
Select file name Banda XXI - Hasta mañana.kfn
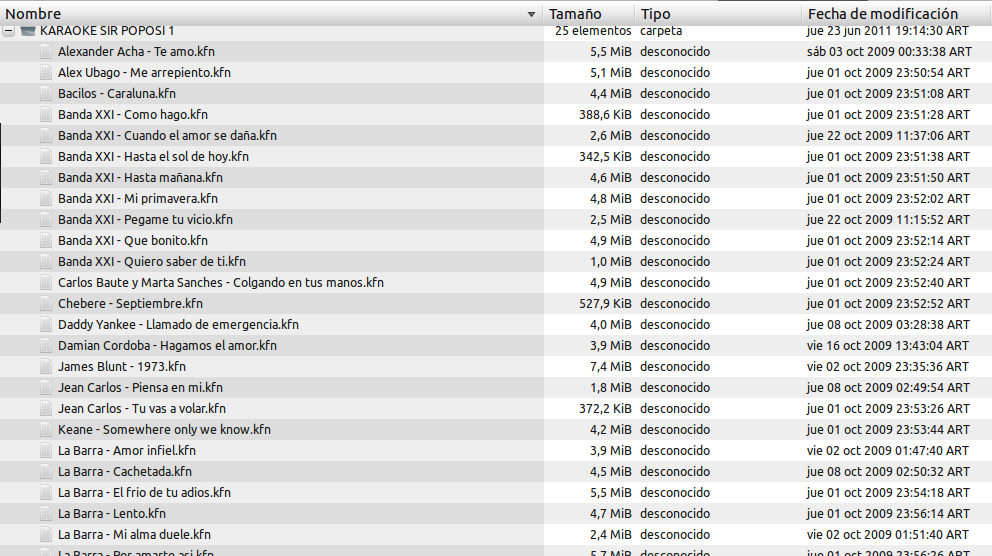pyautogui.click(x=140, y=178)
